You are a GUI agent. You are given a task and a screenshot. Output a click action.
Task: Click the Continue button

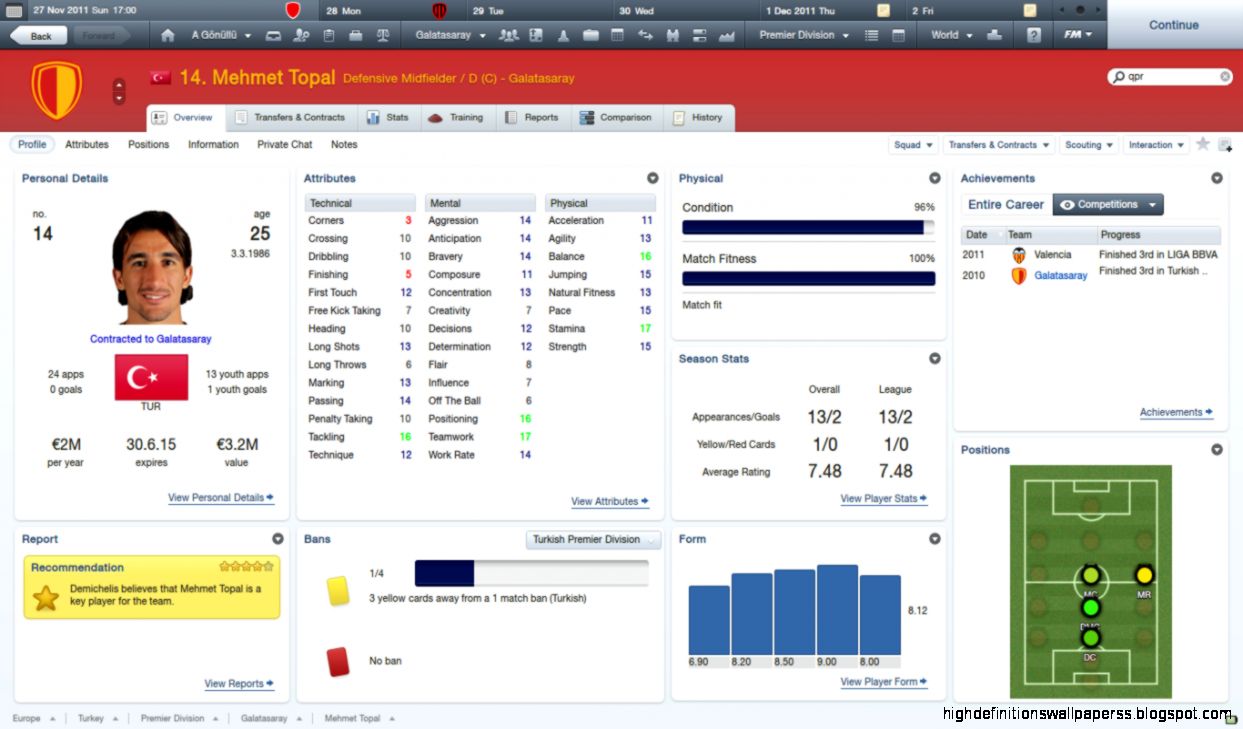pyautogui.click(x=1174, y=25)
